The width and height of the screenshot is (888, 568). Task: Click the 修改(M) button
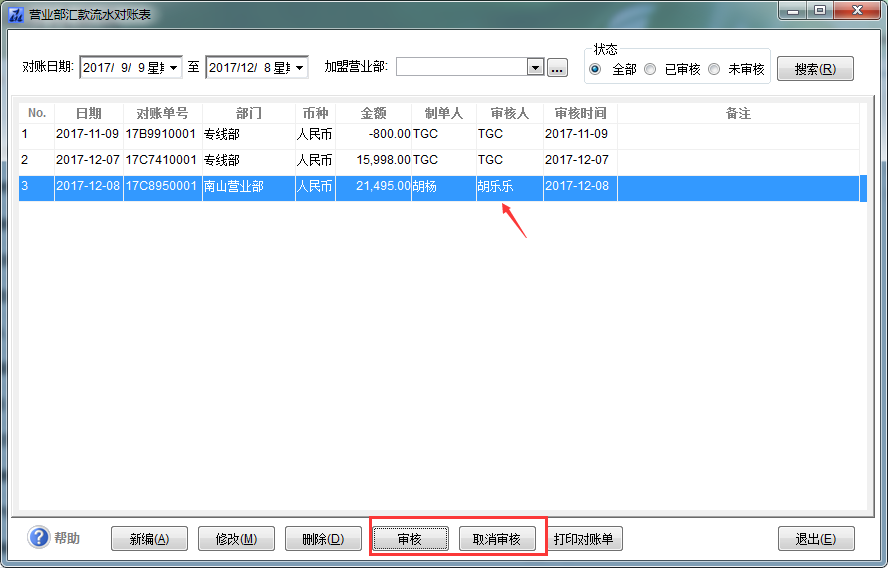pyautogui.click(x=236, y=539)
